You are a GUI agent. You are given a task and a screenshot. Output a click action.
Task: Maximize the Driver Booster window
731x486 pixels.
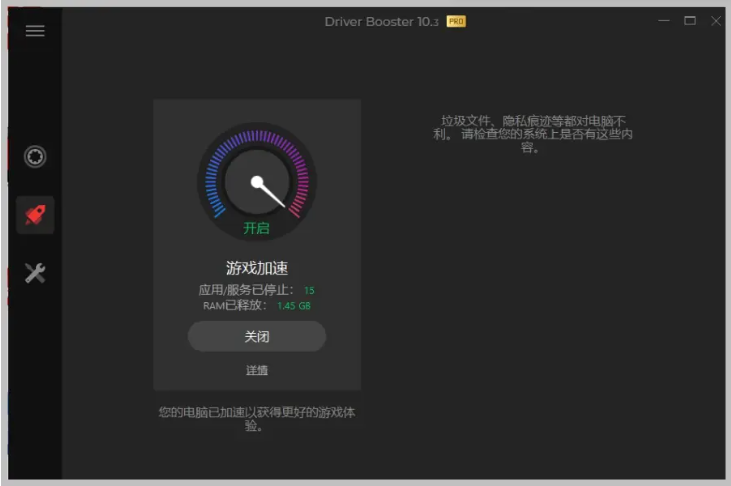point(690,21)
